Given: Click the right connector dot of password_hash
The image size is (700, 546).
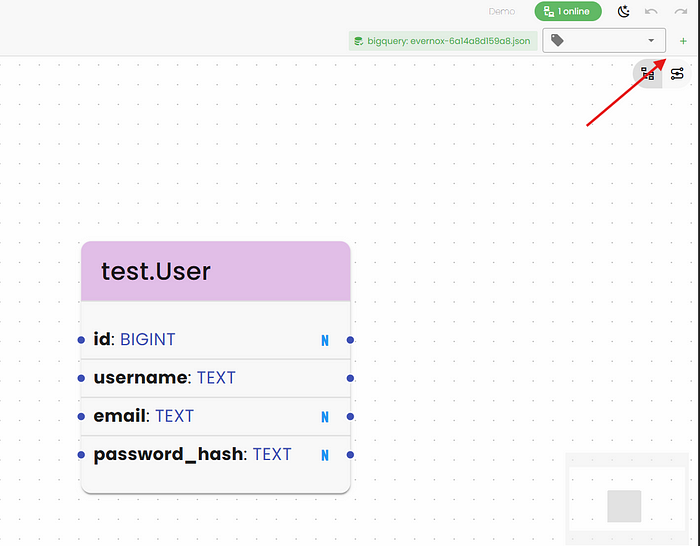Looking at the screenshot, I should [x=350, y=454].
